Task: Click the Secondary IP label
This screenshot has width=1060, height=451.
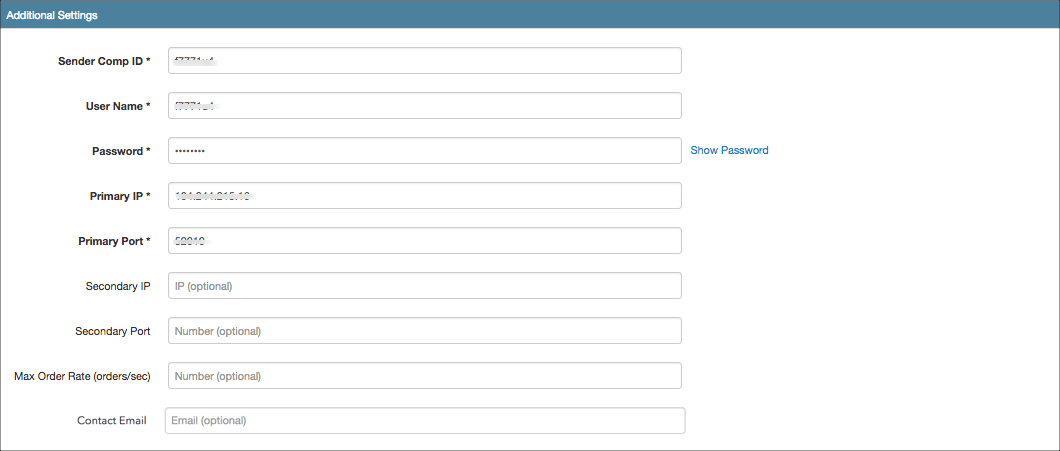Action: 118,286
